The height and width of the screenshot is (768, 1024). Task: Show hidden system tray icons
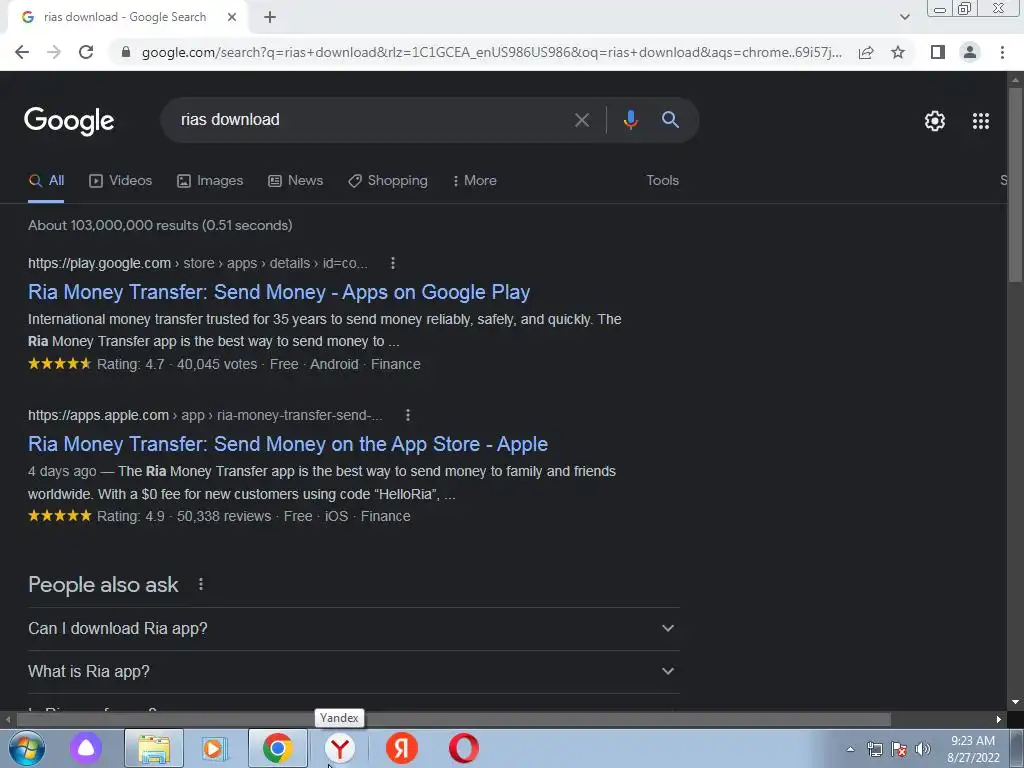[850, 749]
